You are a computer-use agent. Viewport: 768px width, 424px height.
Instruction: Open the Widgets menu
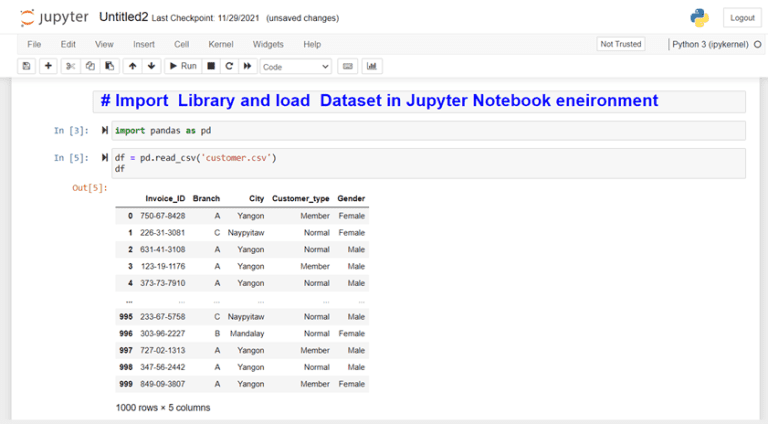pyautogui.click(x=268, y=44)
